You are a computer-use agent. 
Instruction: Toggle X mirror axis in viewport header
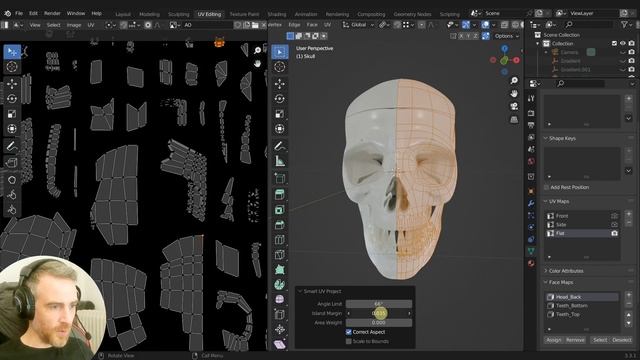pyautogui.click(x=461, y=36)
